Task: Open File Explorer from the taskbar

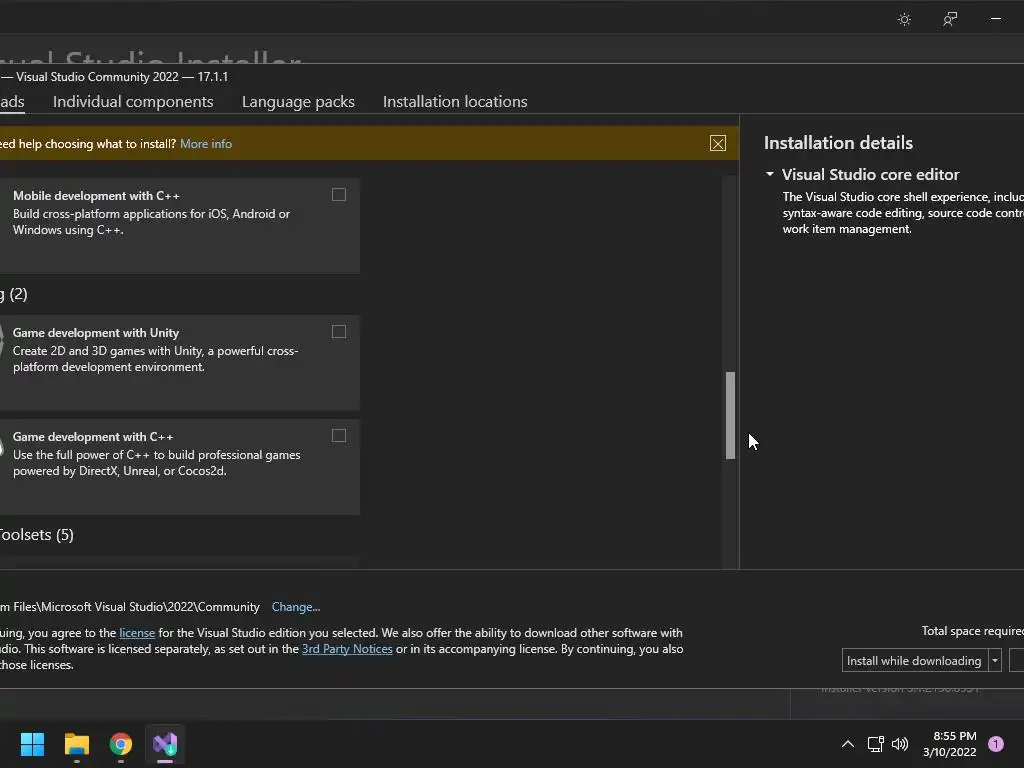Action: tap(76, 744)
